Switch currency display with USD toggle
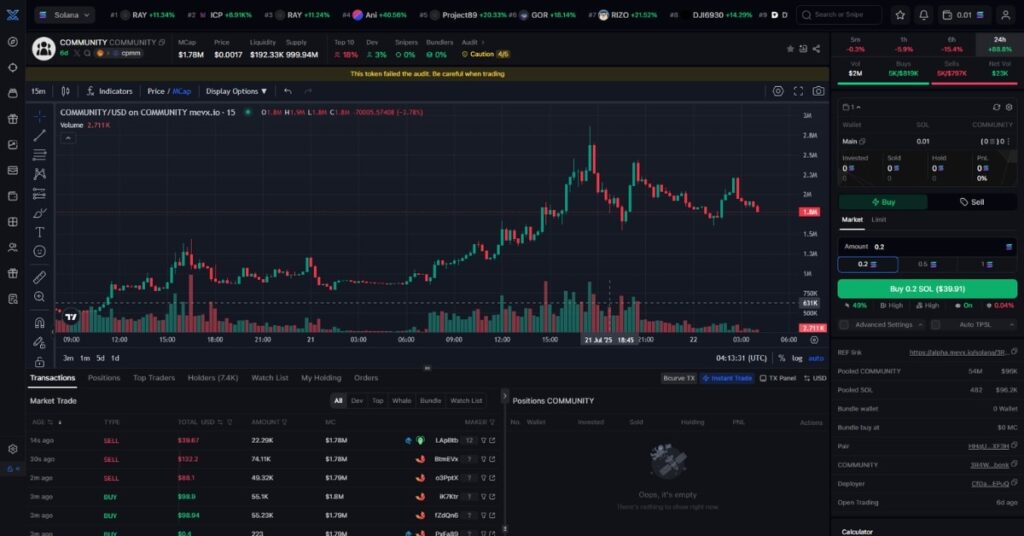The image size is (1024, 536). (815, 378)
